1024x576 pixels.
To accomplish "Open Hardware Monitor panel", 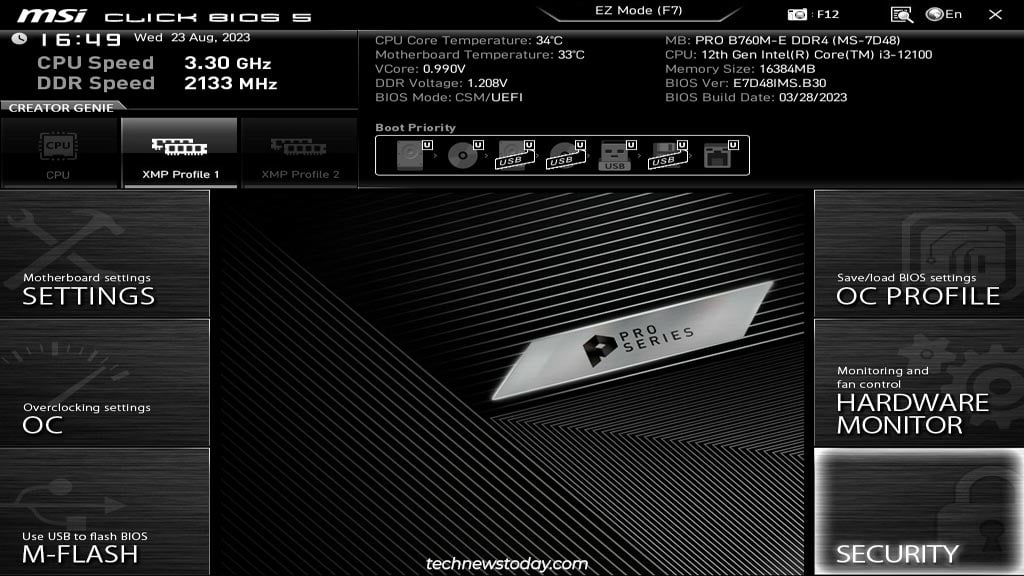I will (x=918, y=400).
